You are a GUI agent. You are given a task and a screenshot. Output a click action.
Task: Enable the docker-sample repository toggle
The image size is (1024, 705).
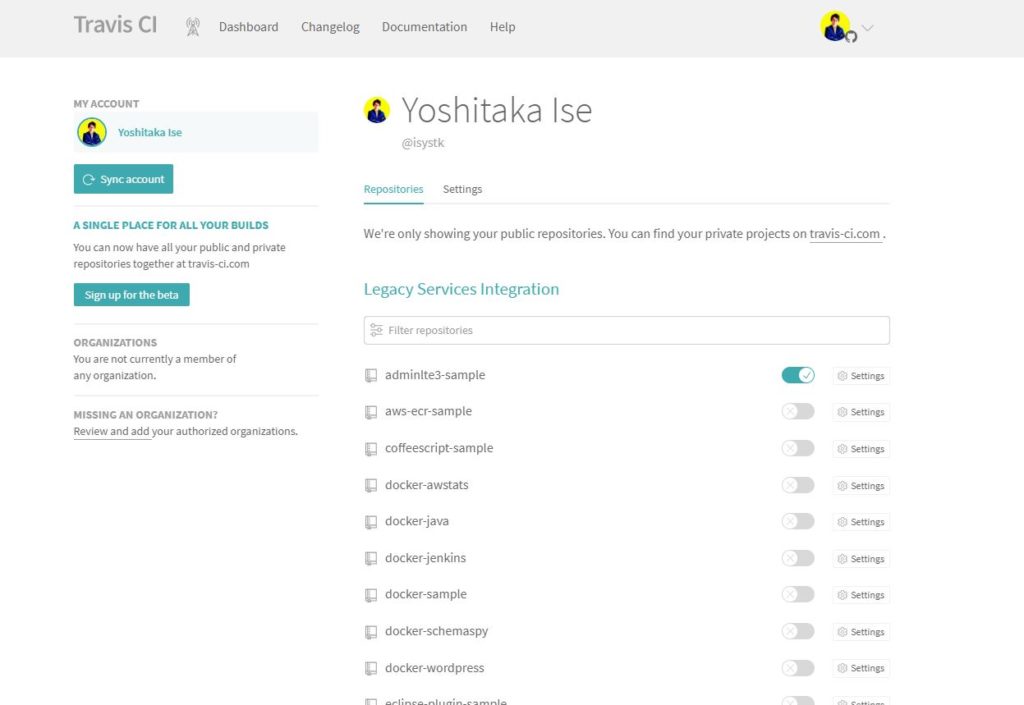pyautogui.click(x=798, y=594)
